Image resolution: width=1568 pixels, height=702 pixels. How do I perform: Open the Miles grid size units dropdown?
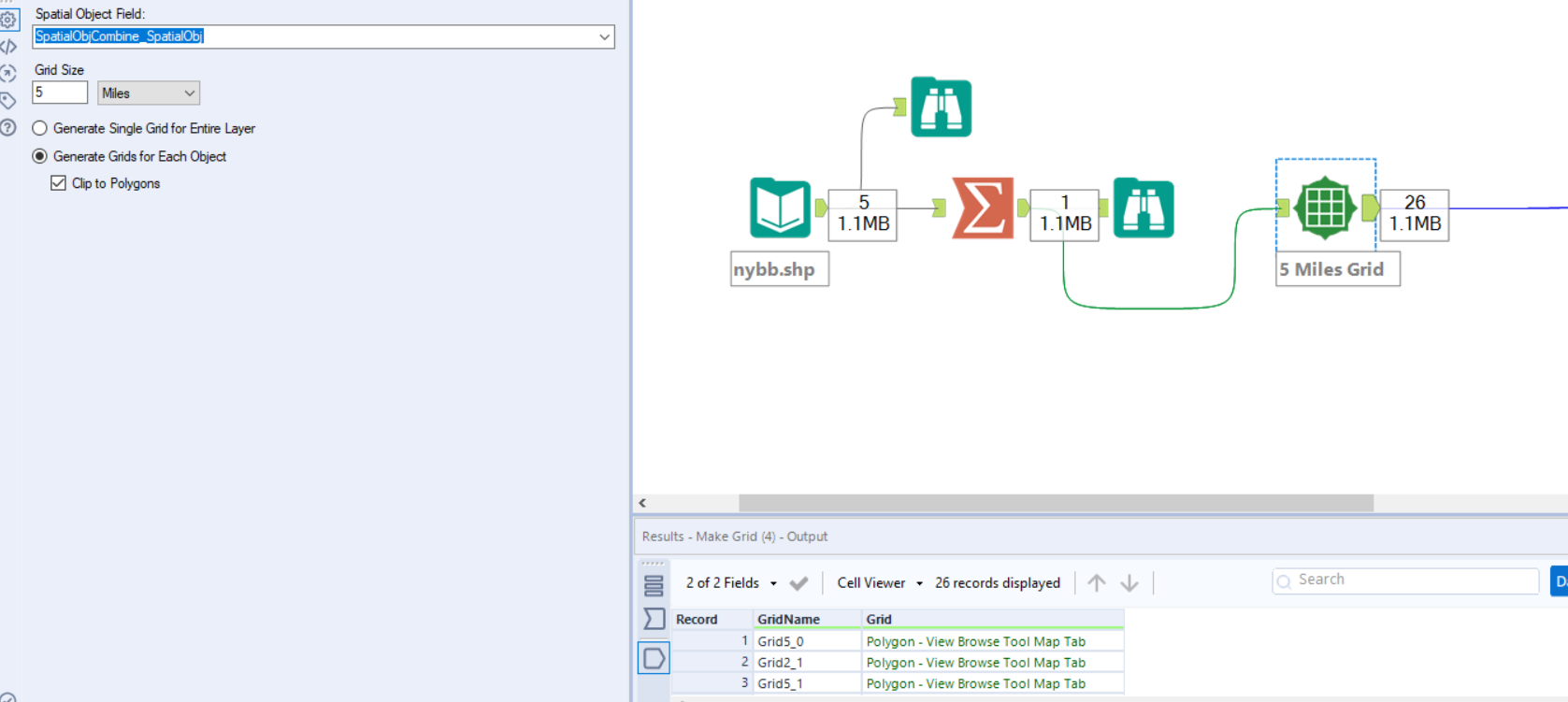click(x=149, y=93)
